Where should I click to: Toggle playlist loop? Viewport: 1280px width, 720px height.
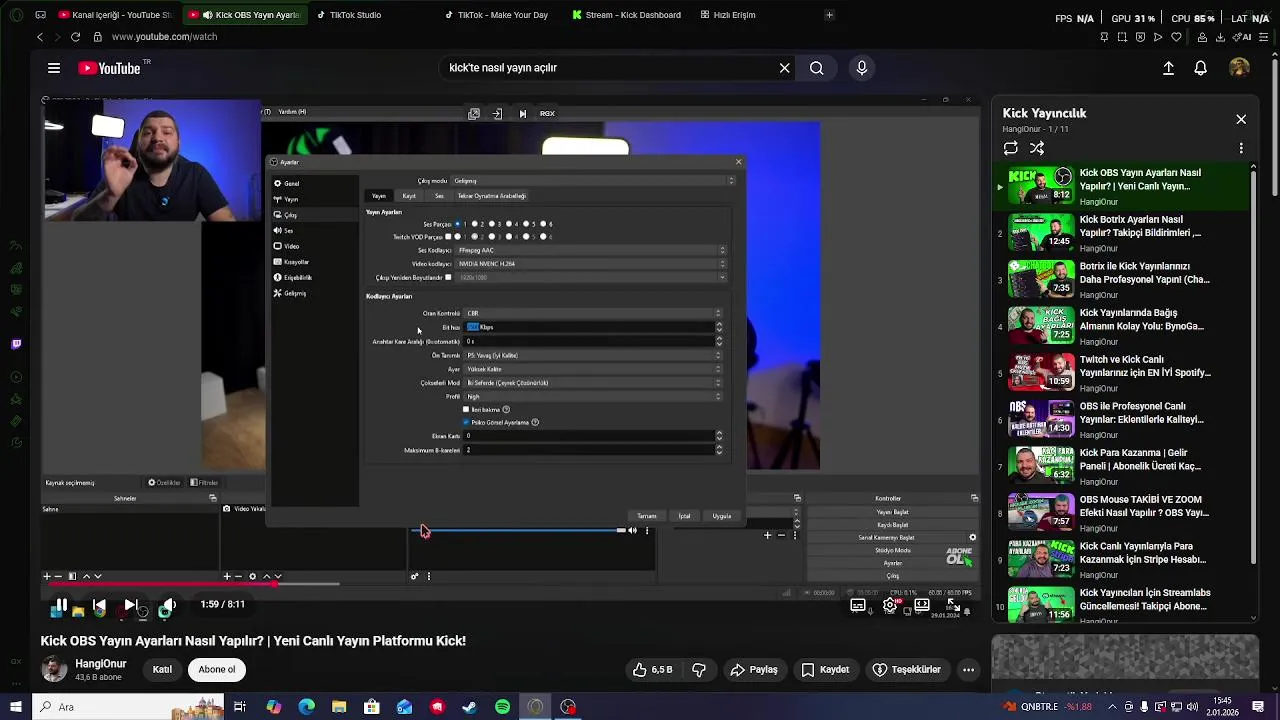point(1011,148)
